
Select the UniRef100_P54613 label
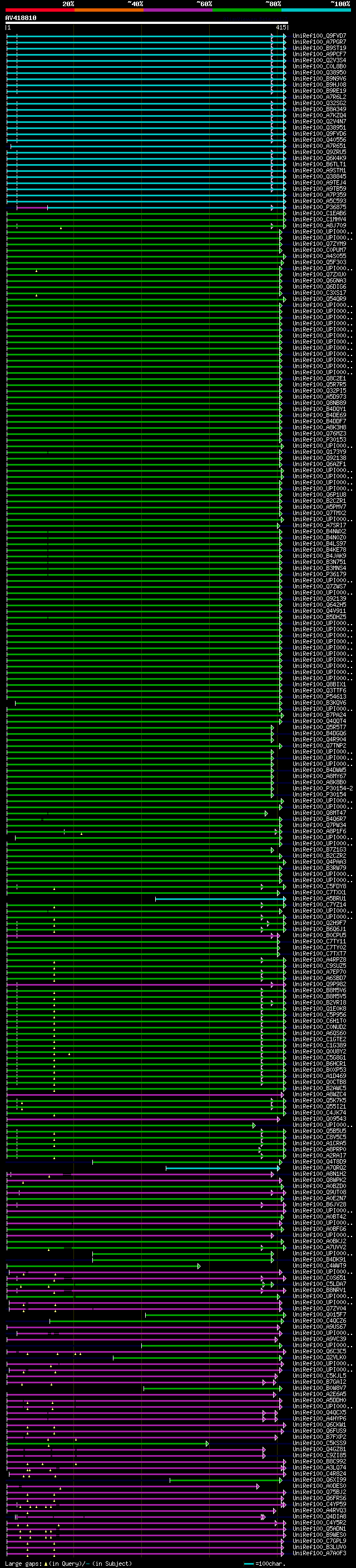pos(319,696)
